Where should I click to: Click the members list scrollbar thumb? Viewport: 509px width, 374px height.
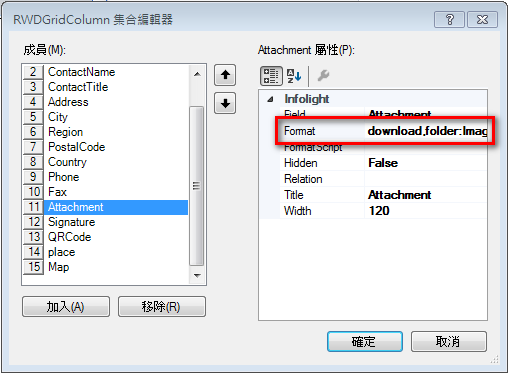197,186
